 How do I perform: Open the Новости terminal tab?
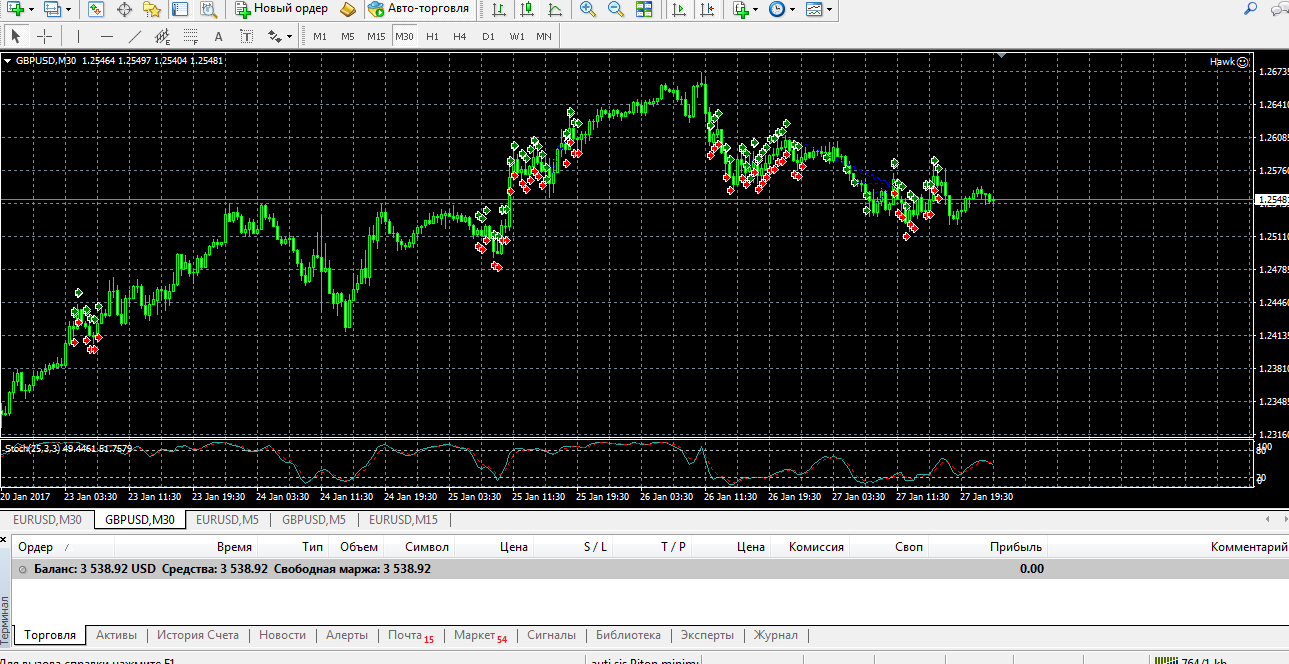click(283, 635)
